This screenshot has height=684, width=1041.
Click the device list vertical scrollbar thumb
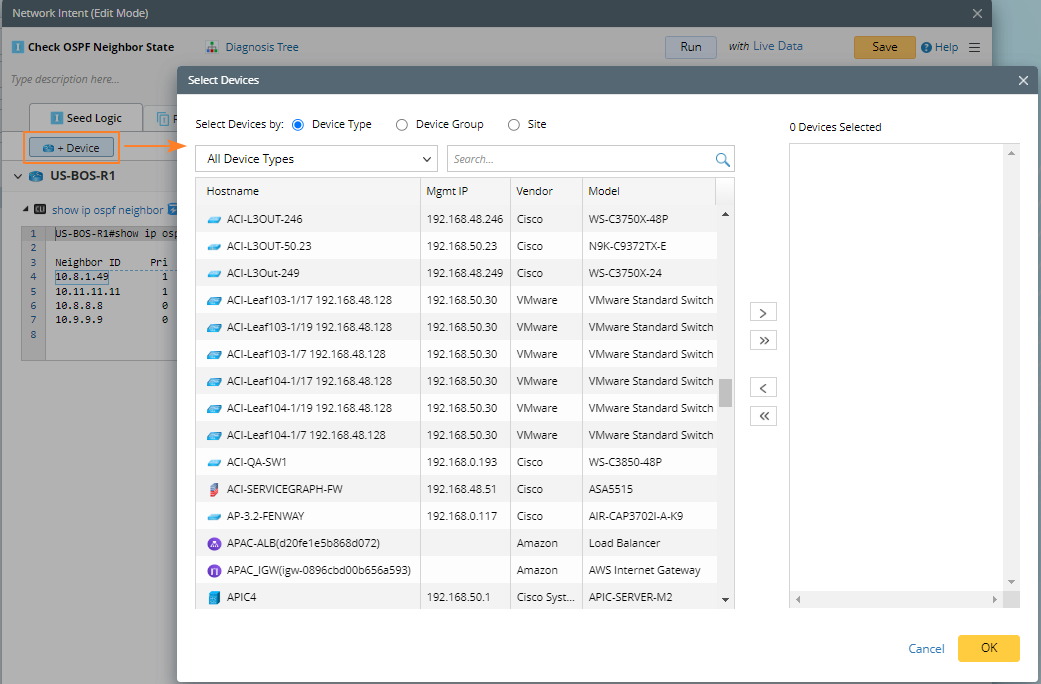[725, 393]
